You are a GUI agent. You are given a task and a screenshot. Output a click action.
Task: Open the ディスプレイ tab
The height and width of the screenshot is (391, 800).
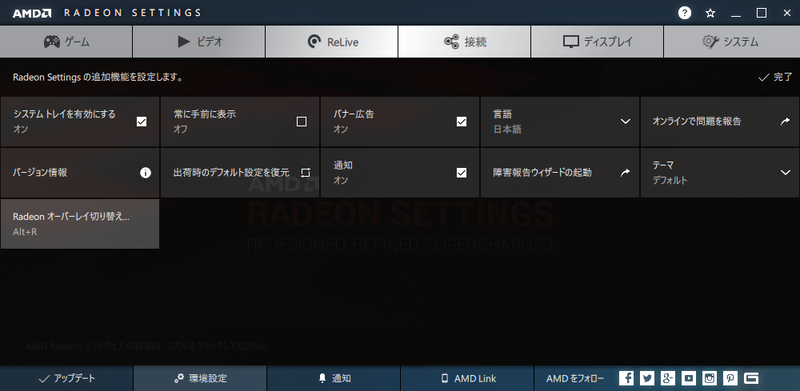[x=597, y=41]
